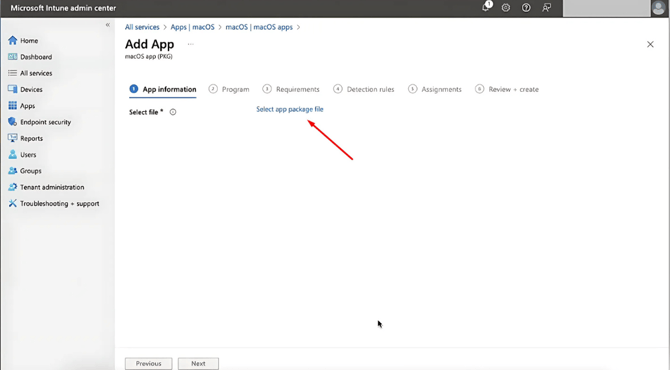The width and height of the screenshot is (670, 370).
Task: Open the user account avatar
Action: 658,8
